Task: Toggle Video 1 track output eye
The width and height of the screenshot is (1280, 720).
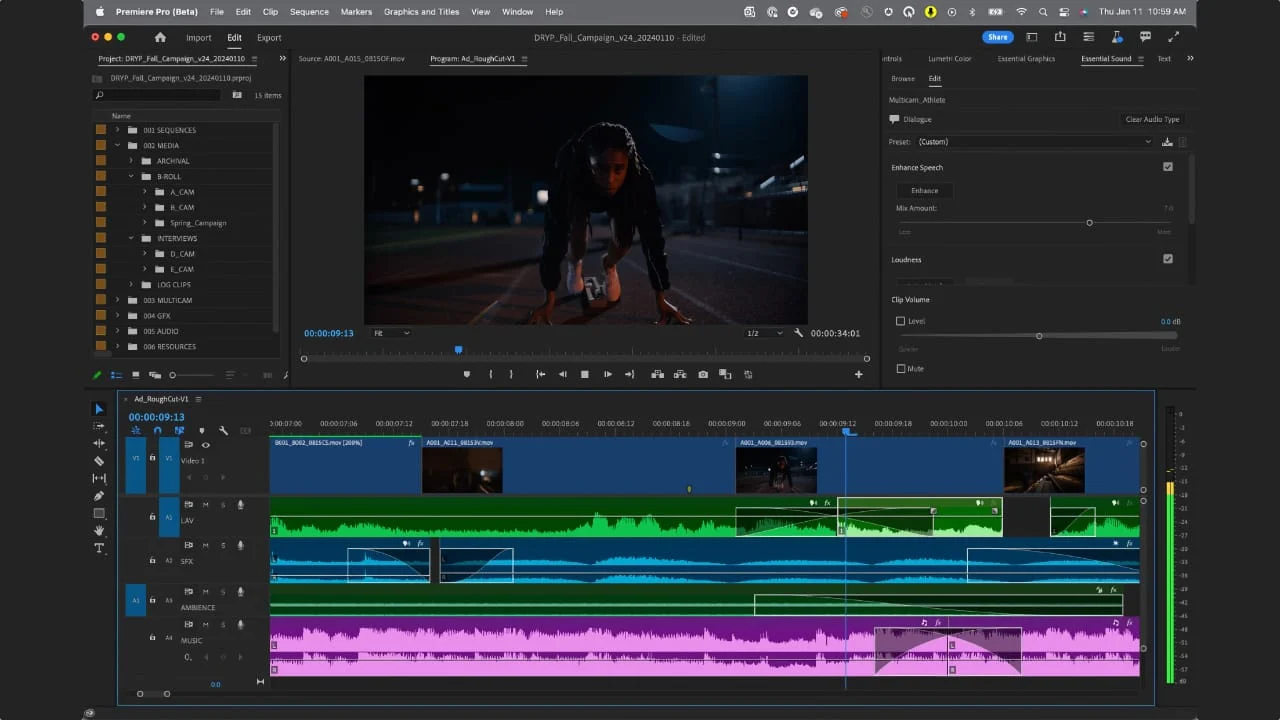Action: click(205, 445)
